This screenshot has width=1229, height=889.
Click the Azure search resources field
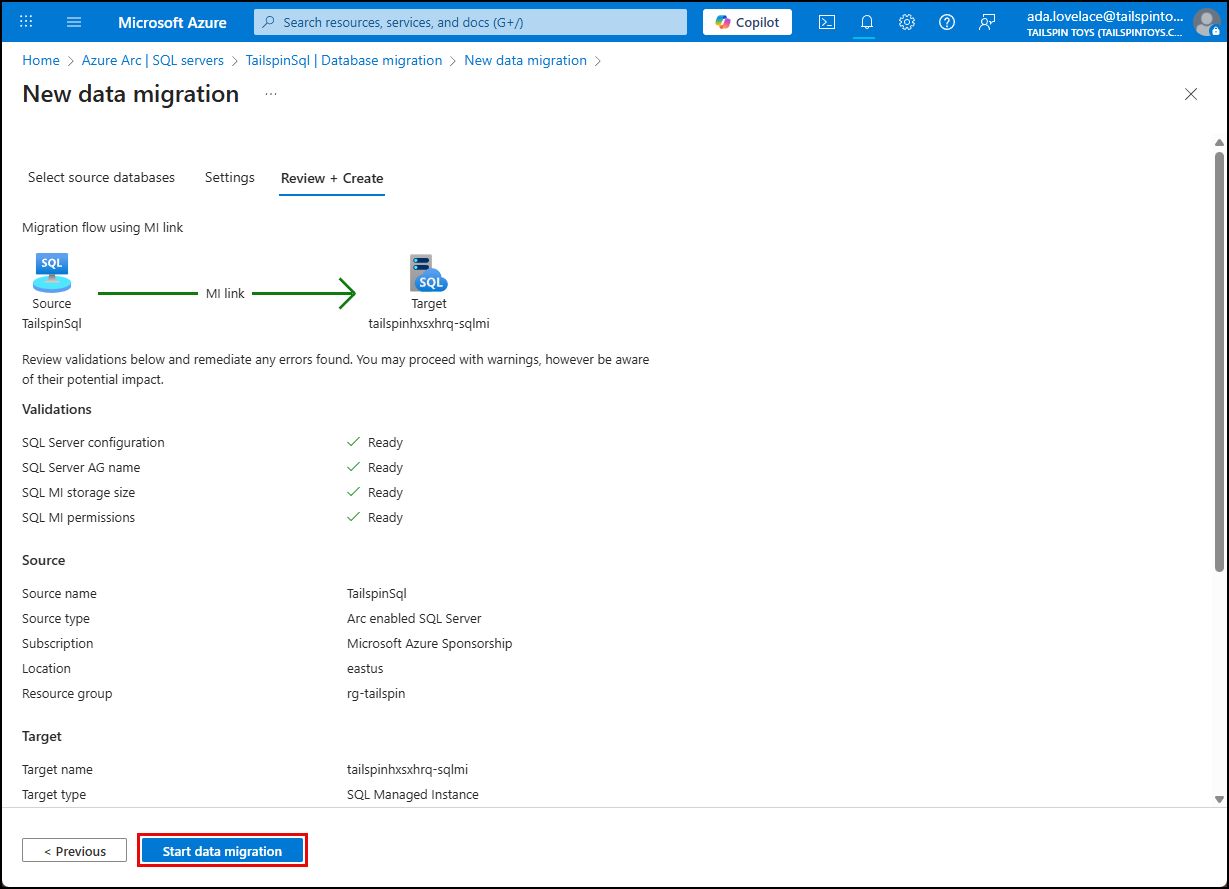click(469, 21)
